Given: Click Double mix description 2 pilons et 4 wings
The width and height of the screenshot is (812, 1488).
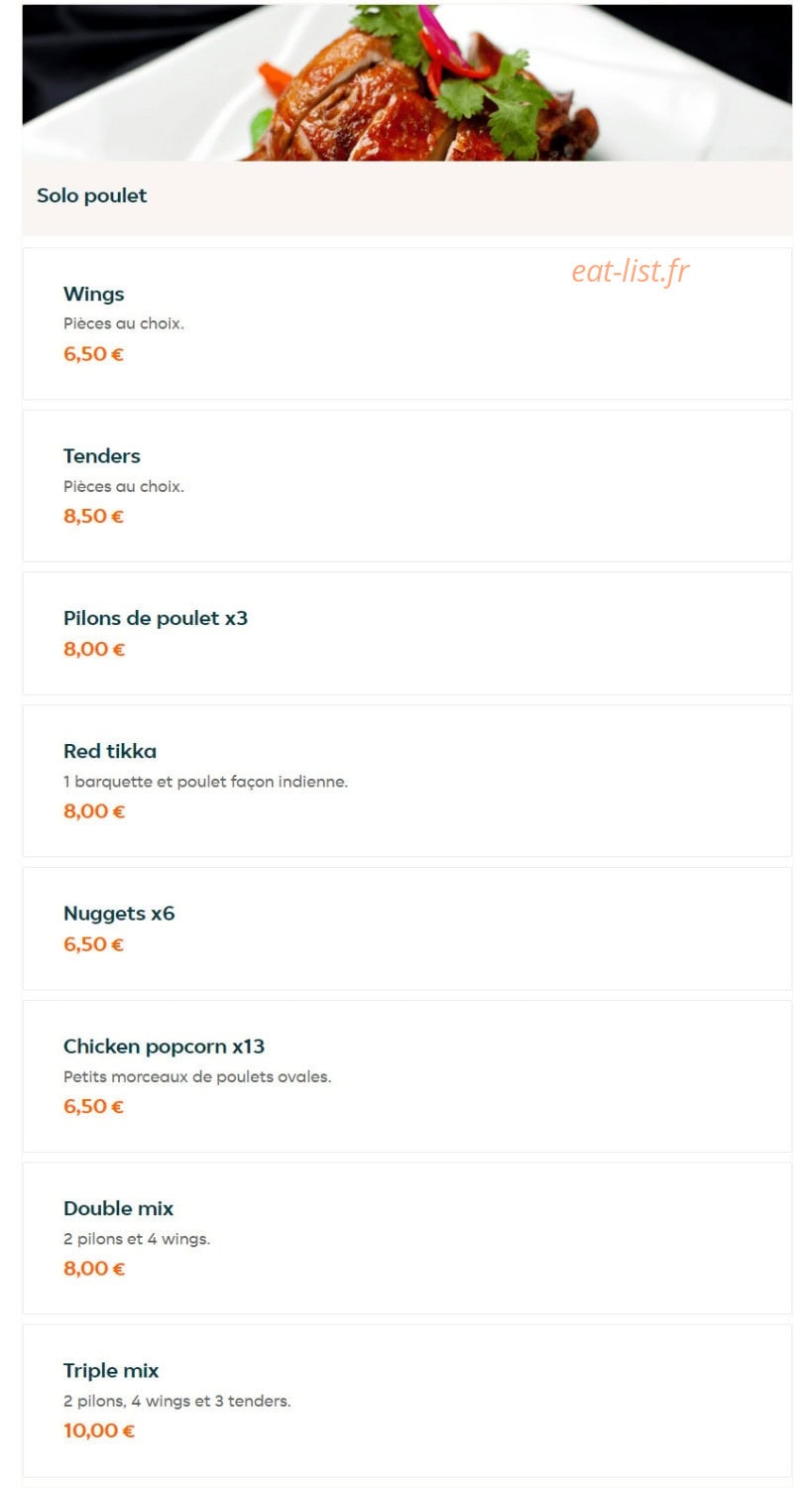Looking at the screenshot, I should coord(137,1239).
